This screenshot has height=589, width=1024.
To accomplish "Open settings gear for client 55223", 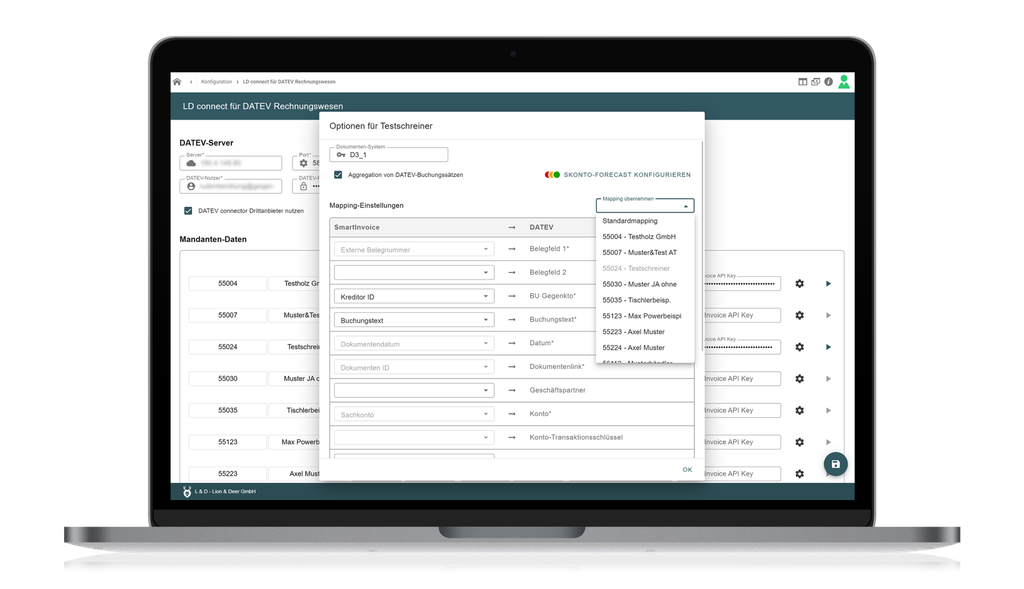I will [x=799, y=473].
